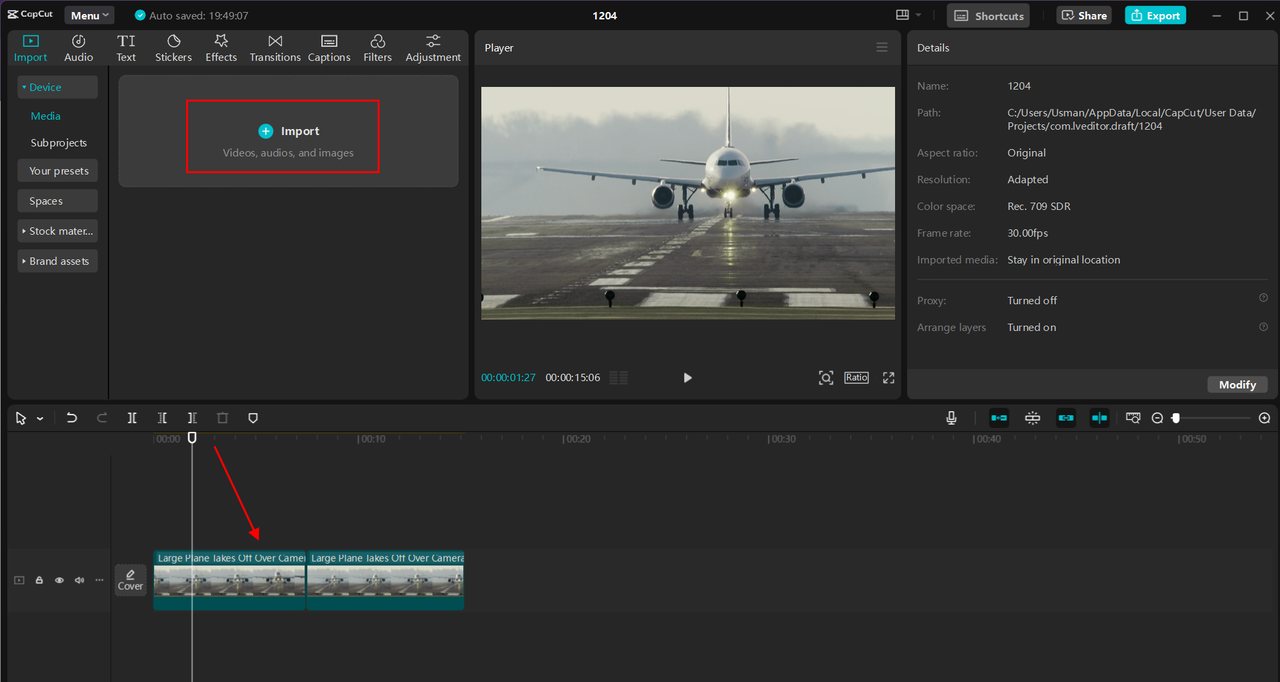Screen dimensions: 1280x682
Task: Toggle main track magnet
Action: (x=999, y=418)
